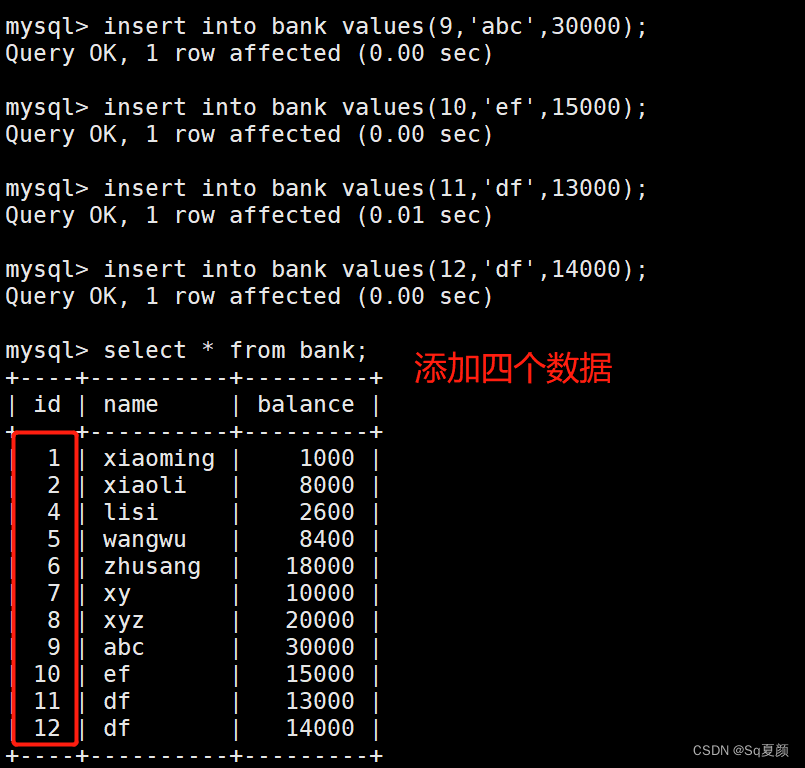Click the balance value 8400

coord(327,540)
